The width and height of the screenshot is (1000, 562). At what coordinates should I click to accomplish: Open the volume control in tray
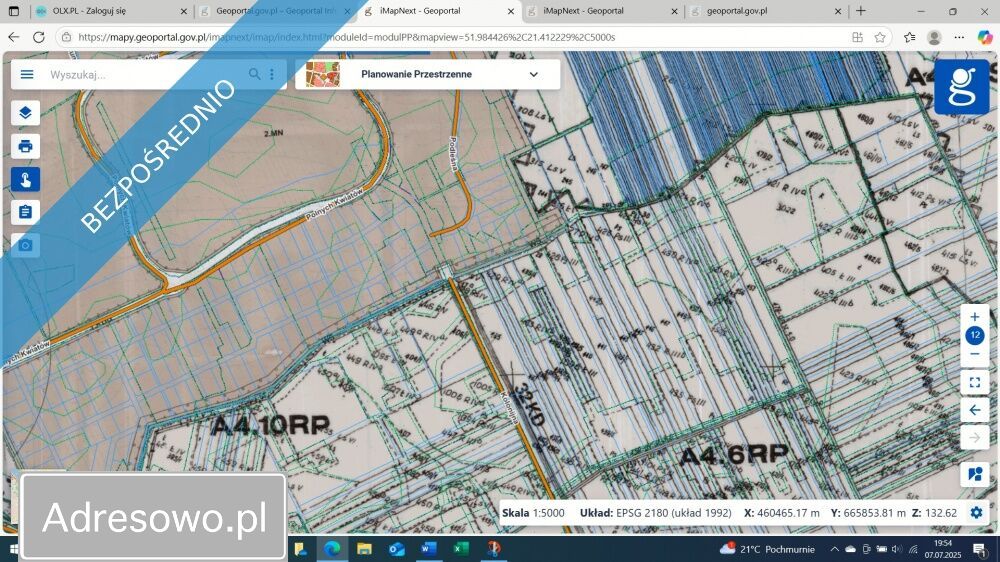pos(897,549)
